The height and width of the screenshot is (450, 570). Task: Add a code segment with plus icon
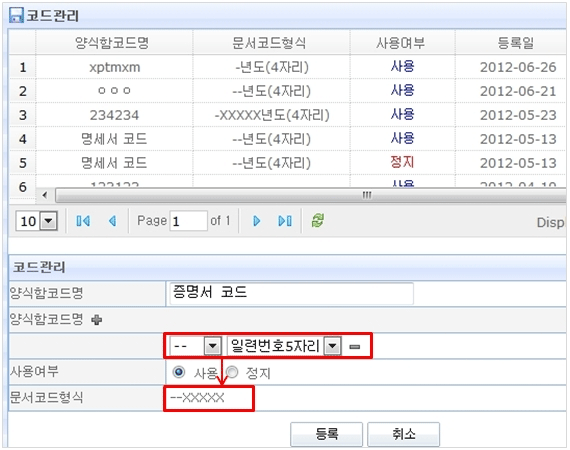(97, 320)
